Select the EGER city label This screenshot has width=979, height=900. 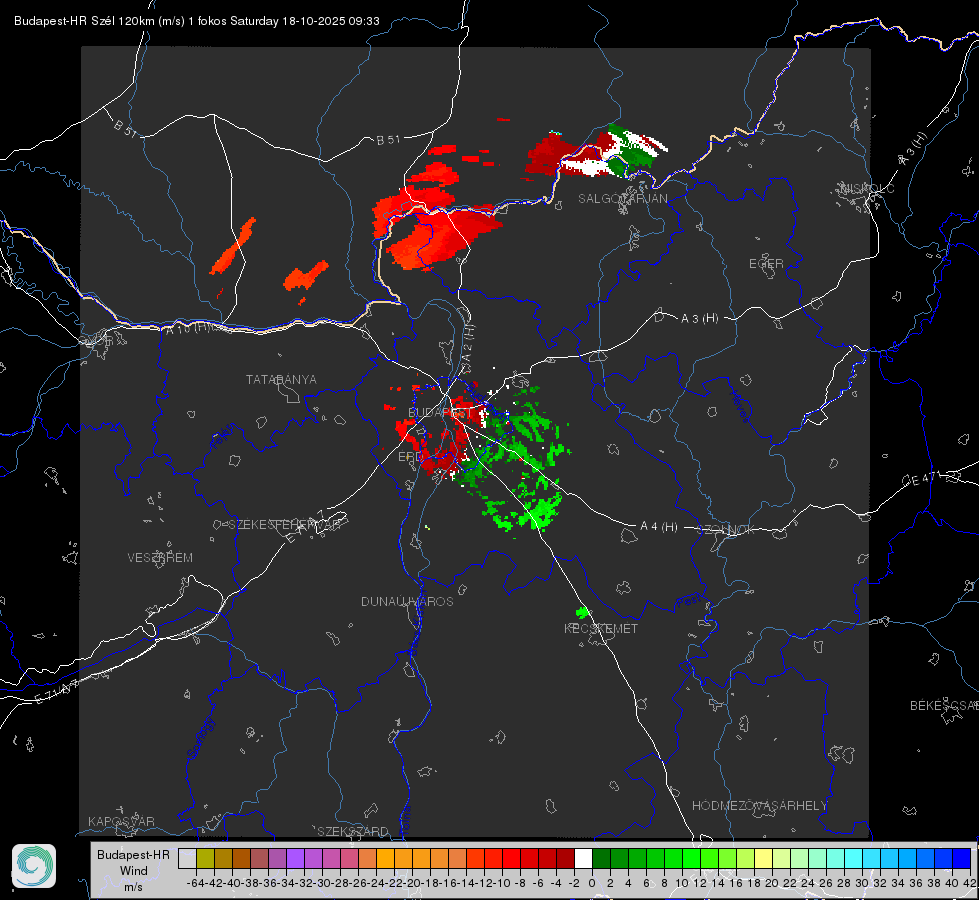[x=766, y=264]
